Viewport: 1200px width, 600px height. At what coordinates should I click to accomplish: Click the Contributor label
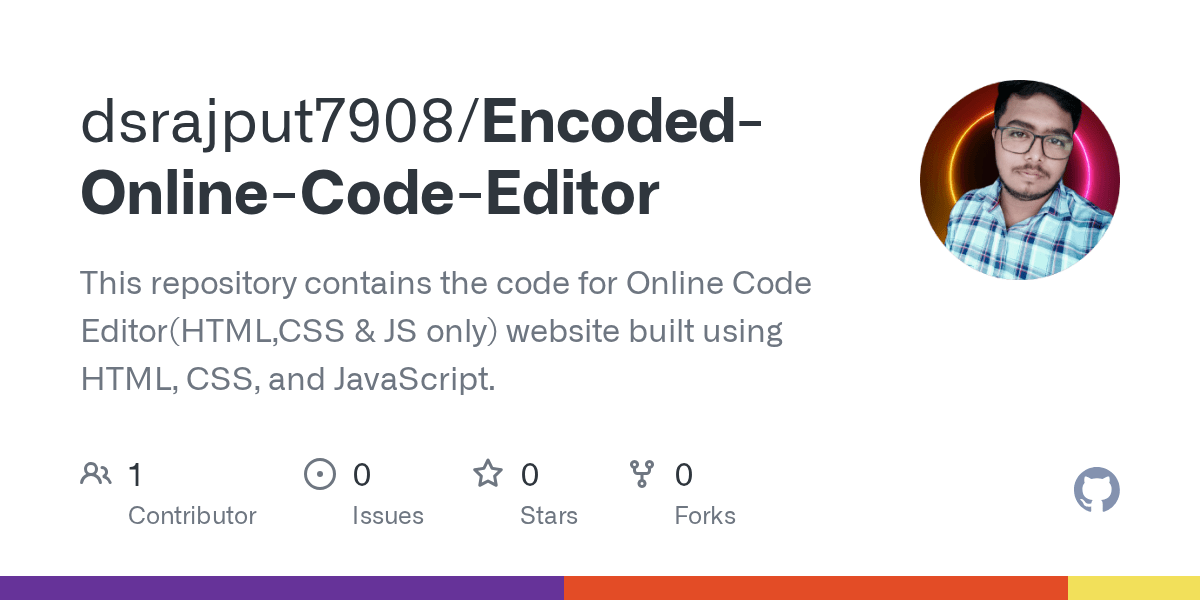click(x=192, y=516)
